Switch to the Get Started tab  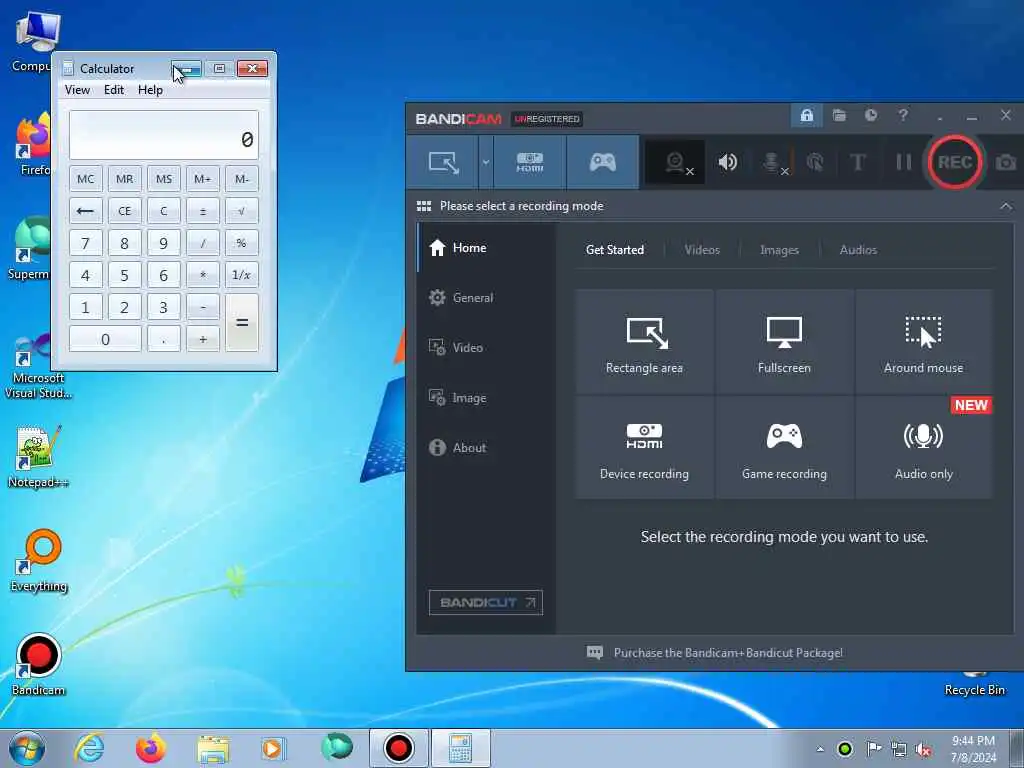pos(615,250)
